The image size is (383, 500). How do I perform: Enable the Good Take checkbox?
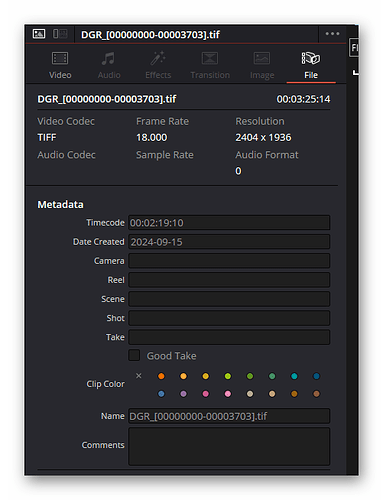(x=134, y=355)
